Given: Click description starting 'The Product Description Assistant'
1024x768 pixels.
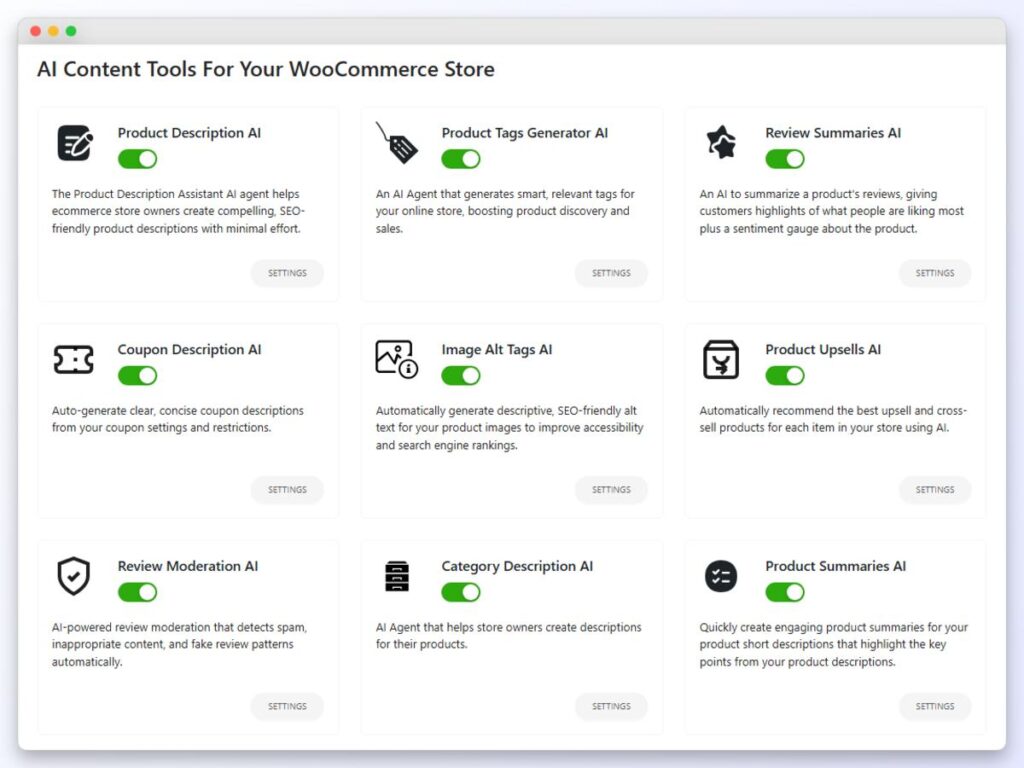Looking at the screenshot, I should click(178, 212).
